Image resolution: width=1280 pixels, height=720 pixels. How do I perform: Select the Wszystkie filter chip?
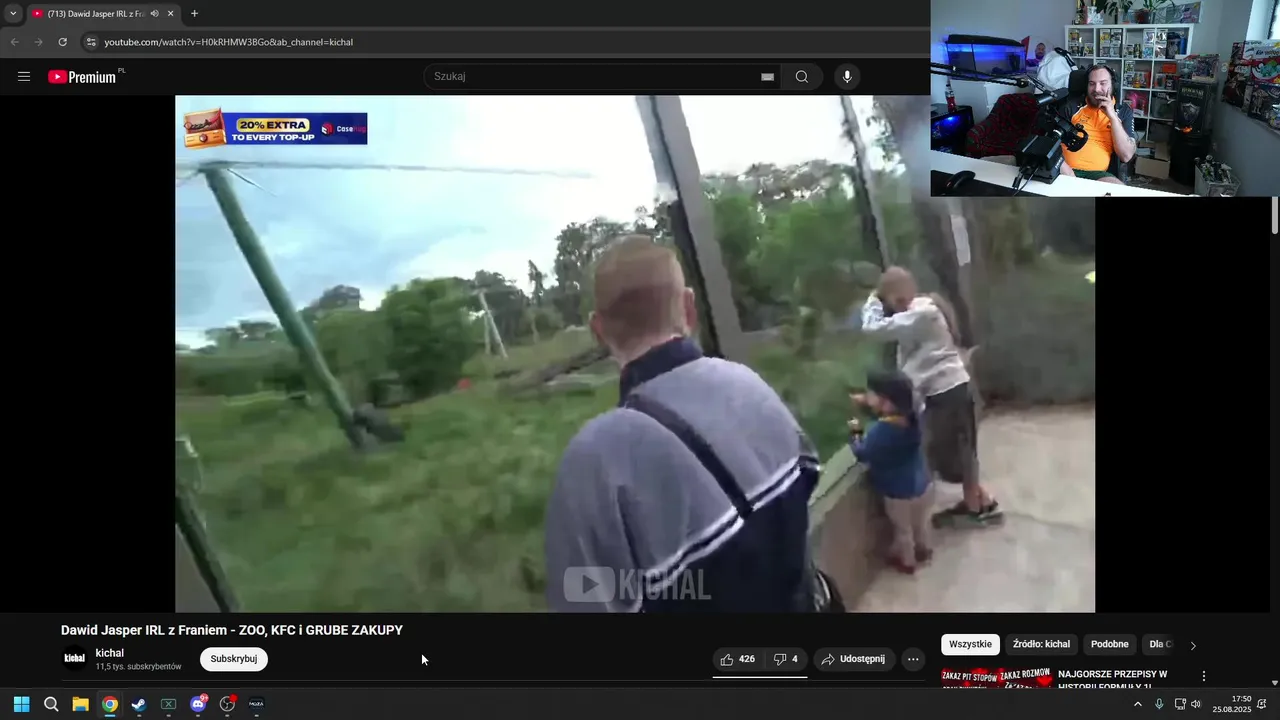pos(970,645)
